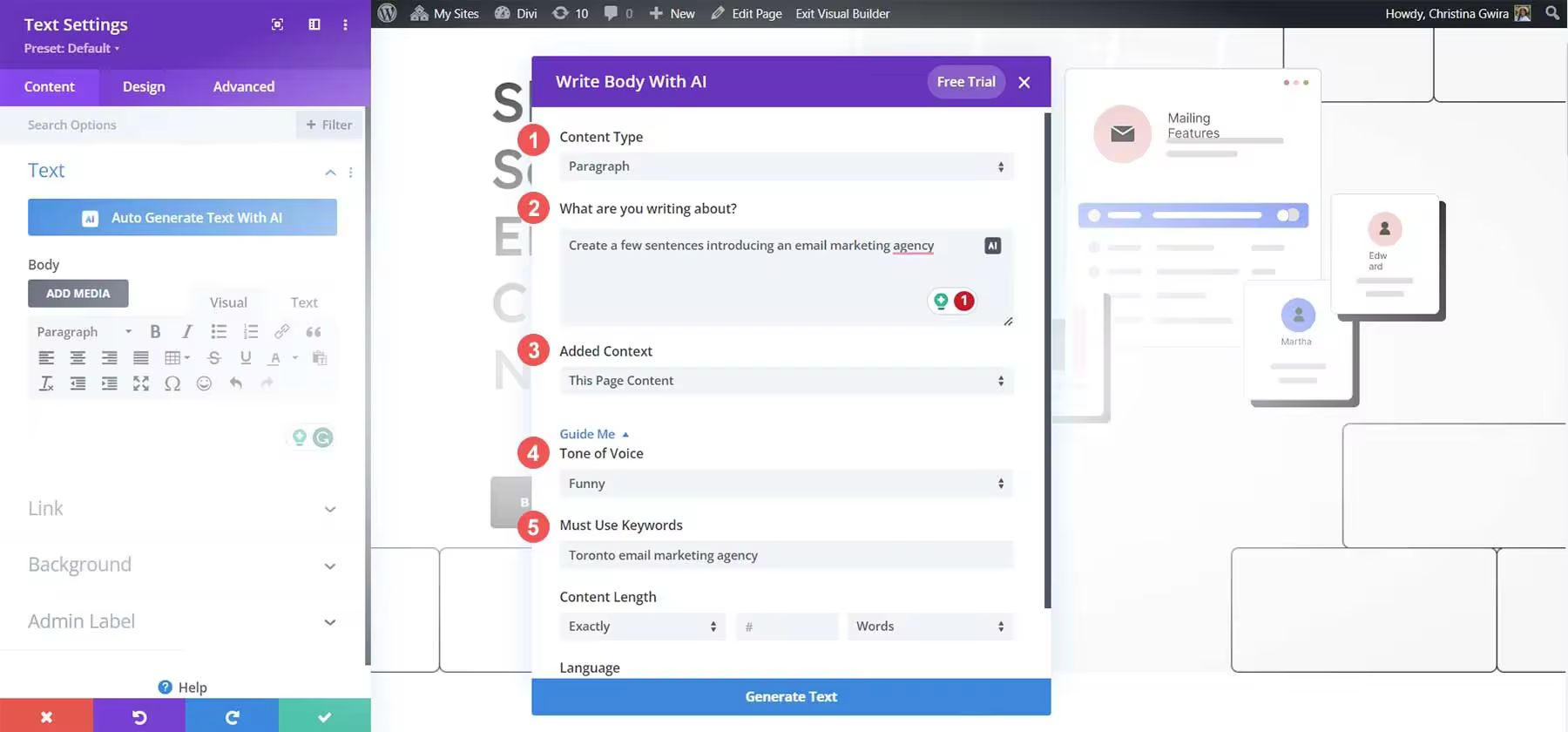The width and height of the screenshot is (1568, 732).
Task: Open the Tone of Voice Funny dropdown
Action: 786,484
